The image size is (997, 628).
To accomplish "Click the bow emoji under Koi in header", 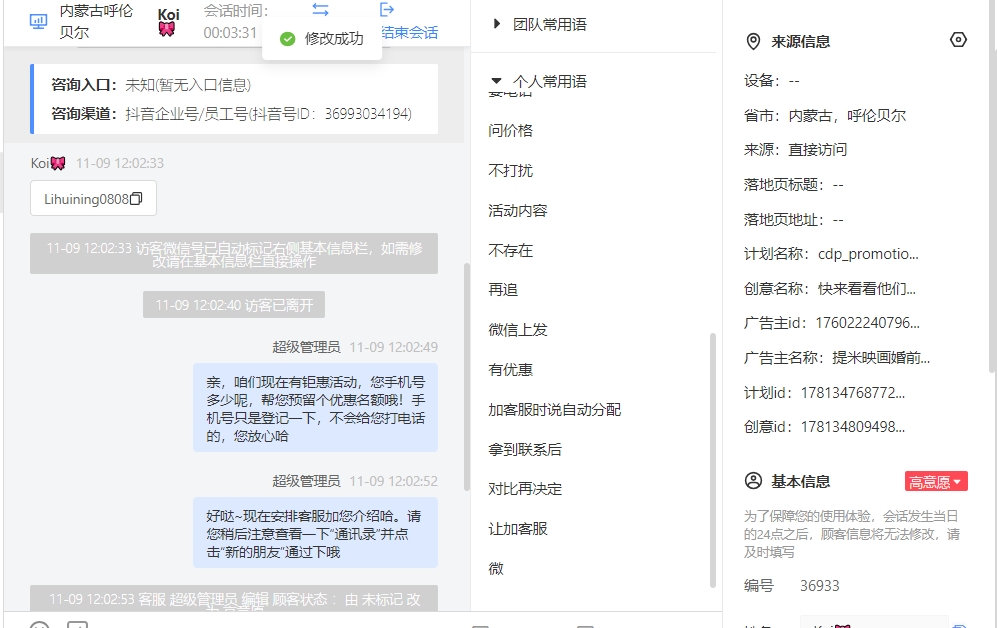I will (167, 29).
